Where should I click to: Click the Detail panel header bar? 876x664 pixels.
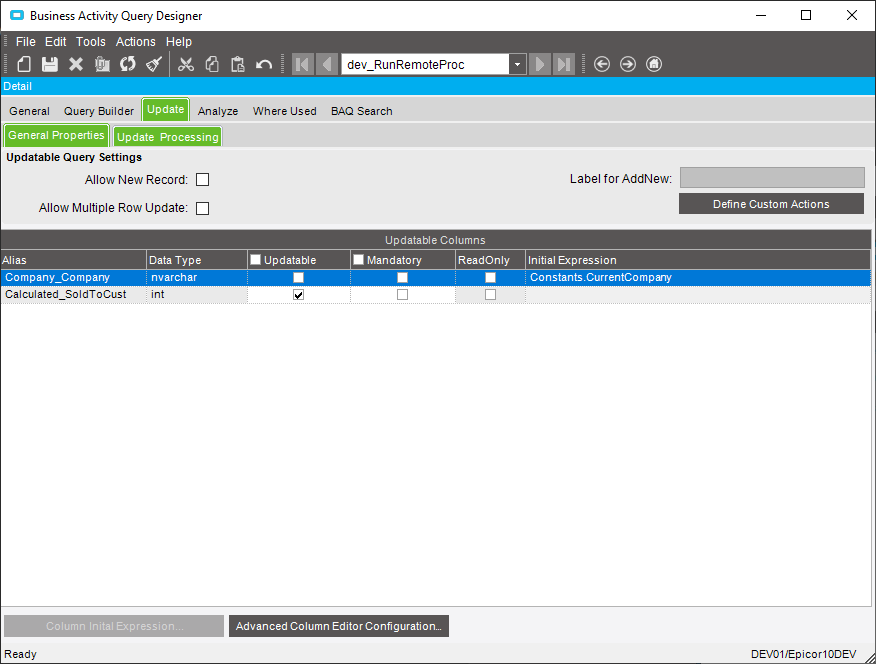tap(437, 86)
